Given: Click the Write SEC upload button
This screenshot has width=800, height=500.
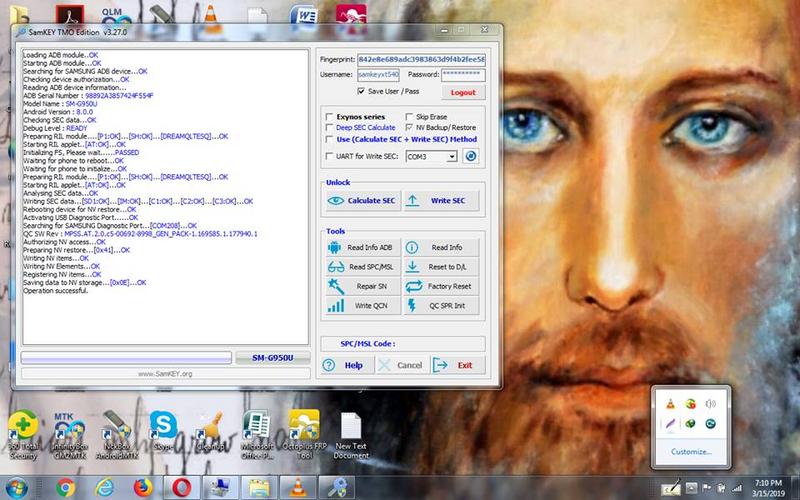Looking at the screenshot, I should [x=441, y=201].
